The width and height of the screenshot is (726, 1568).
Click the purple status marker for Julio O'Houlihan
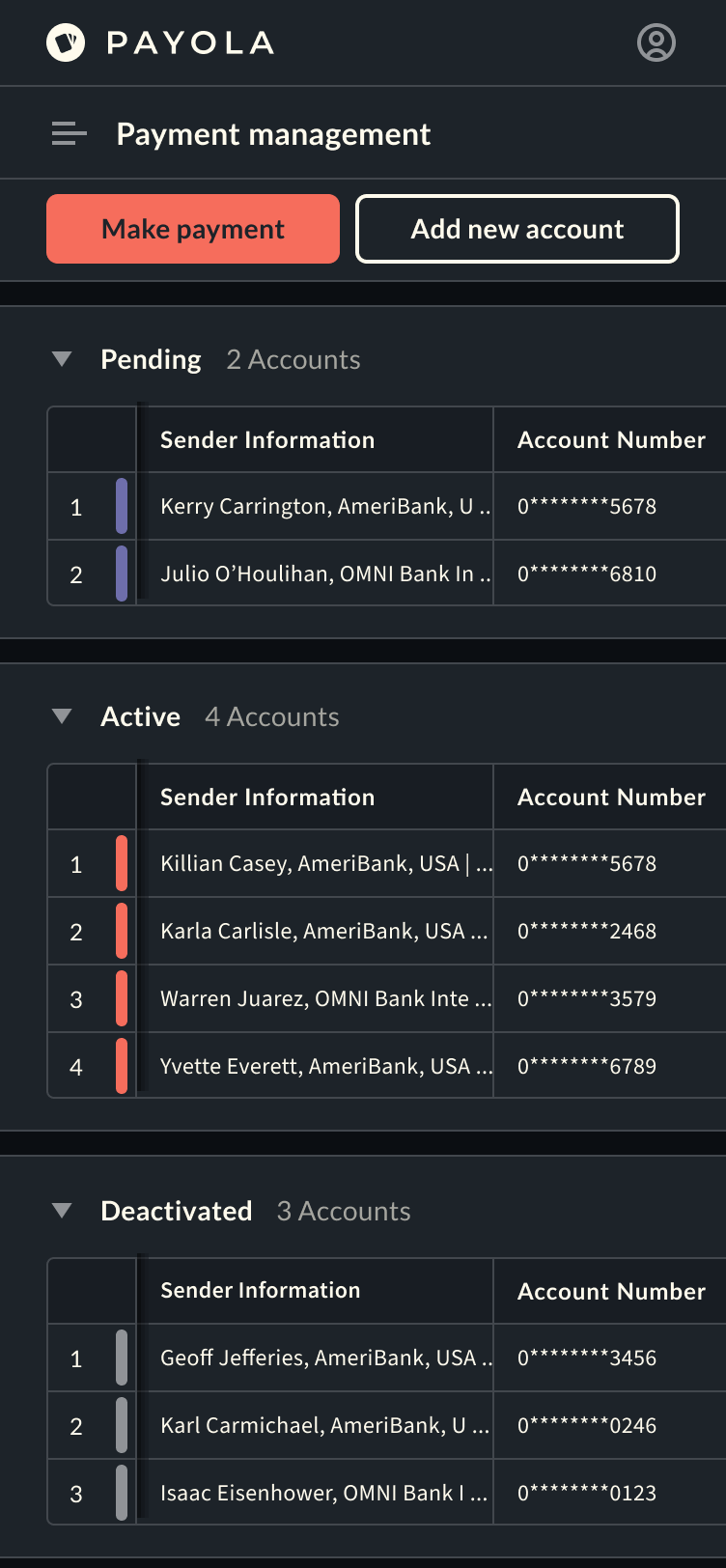pos(122,574)
